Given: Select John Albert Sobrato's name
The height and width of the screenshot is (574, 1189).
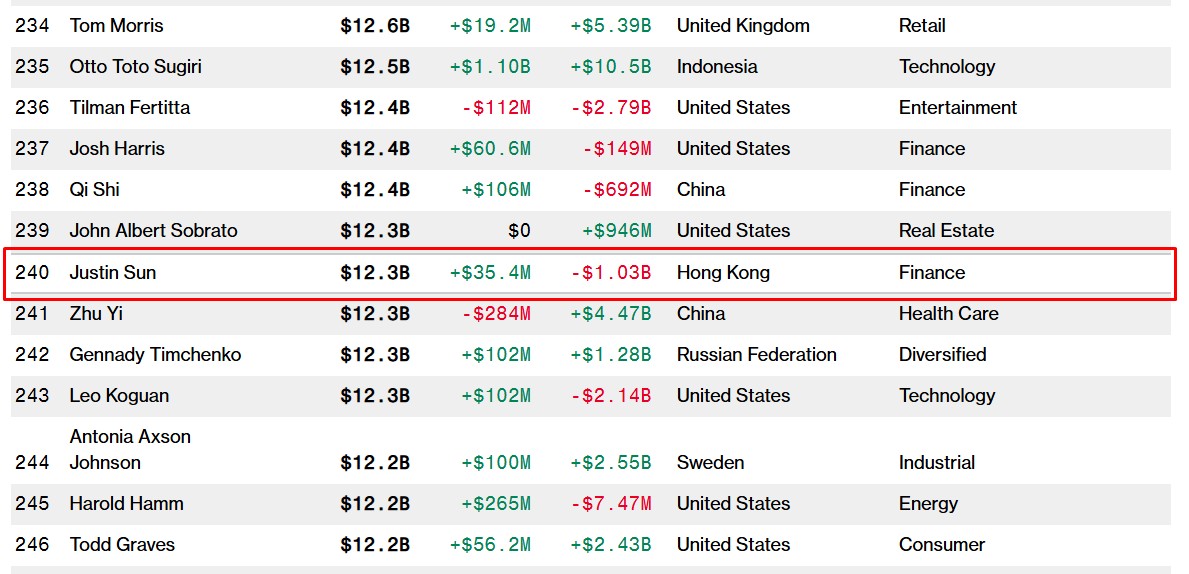Looking at the screenshot, I should (153, 230).
